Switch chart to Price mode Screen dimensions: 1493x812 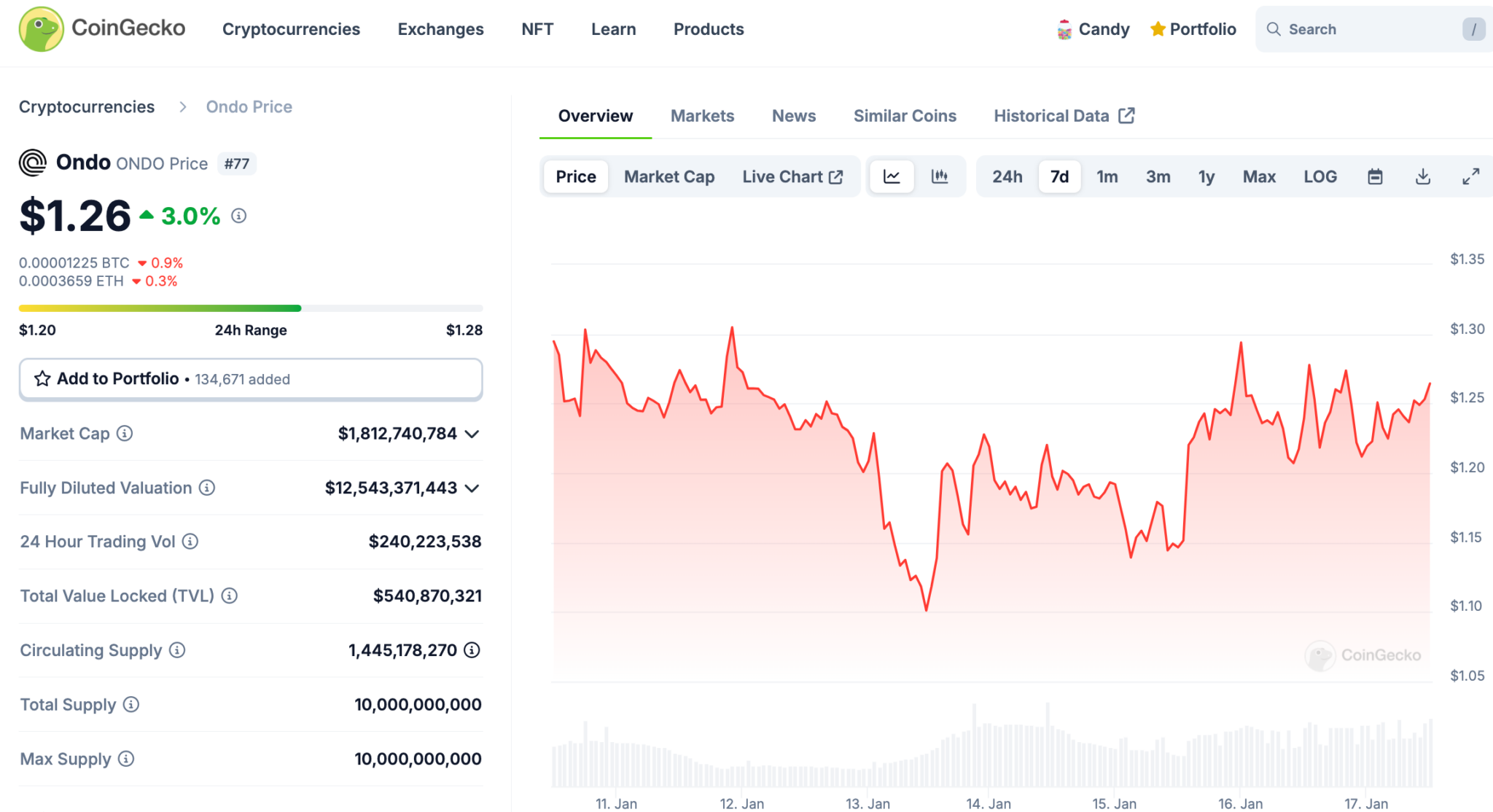[x=576, y=176]
